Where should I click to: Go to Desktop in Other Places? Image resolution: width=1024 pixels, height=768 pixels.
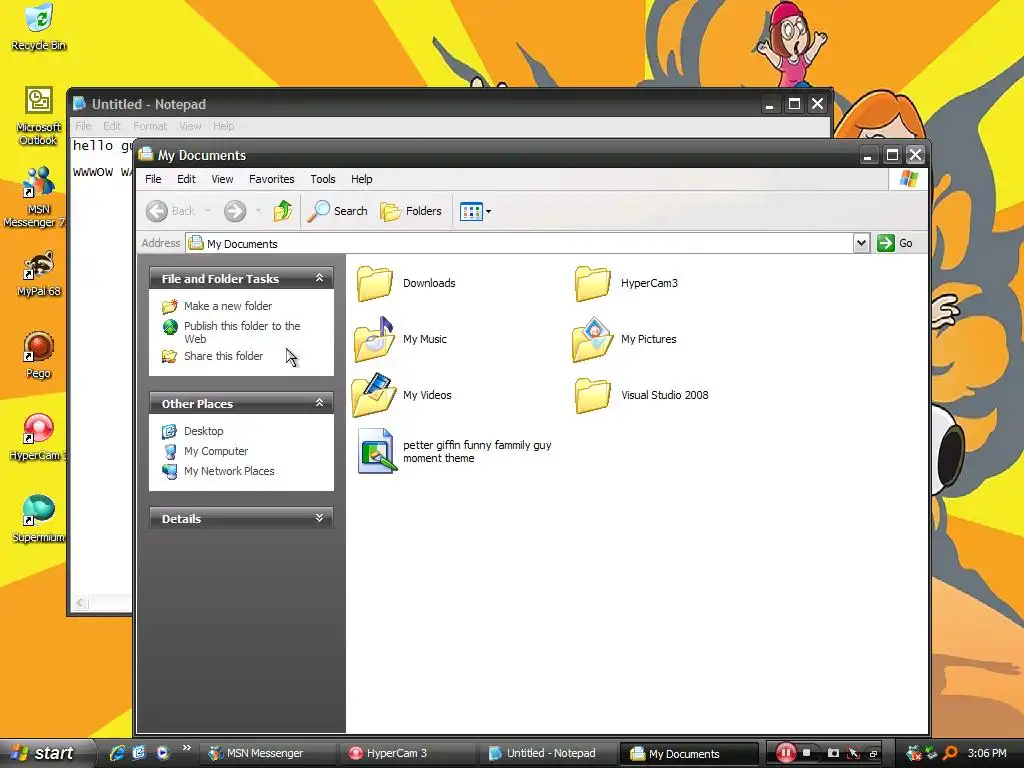[204, 431]
